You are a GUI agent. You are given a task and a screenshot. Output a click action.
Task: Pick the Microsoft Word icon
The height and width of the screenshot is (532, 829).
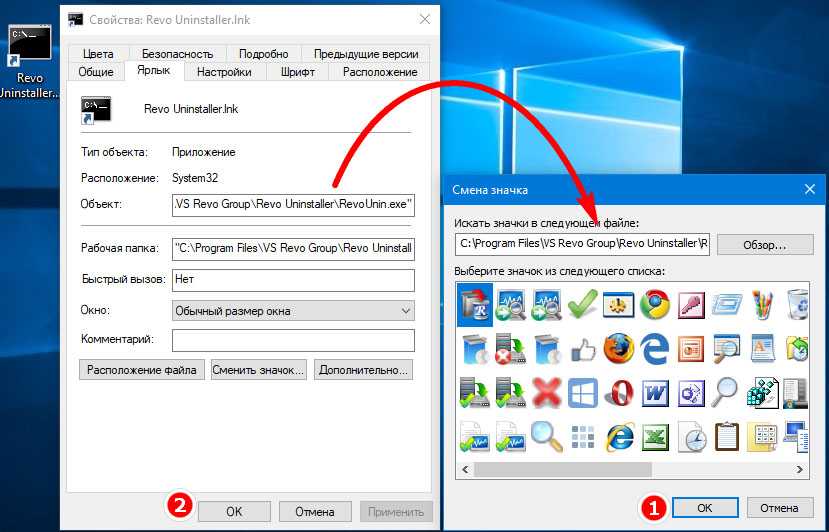655,392
